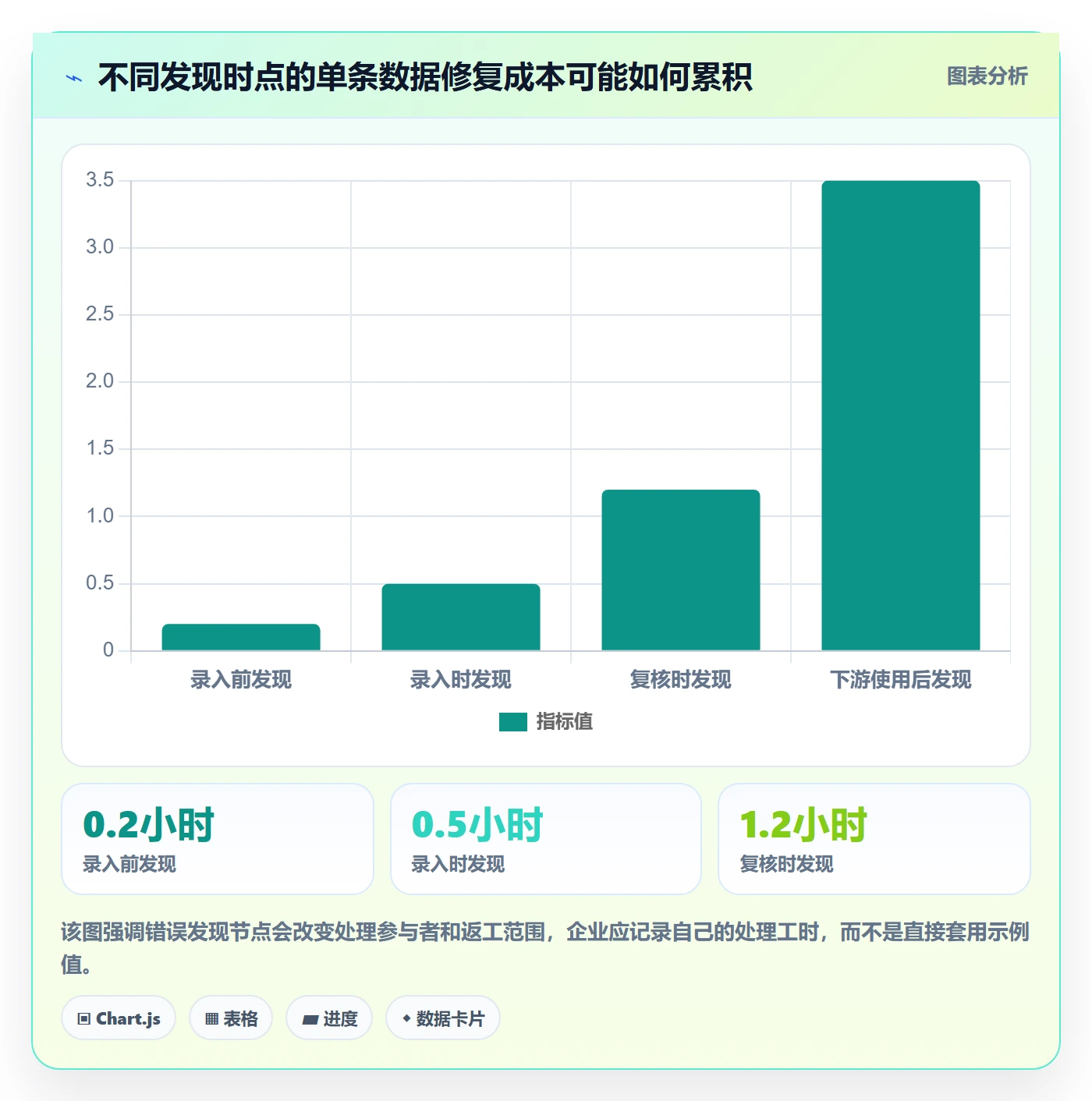Click the square icon in Chart.js chip
This screenshot has height=1101, width=1092.
84,1019
